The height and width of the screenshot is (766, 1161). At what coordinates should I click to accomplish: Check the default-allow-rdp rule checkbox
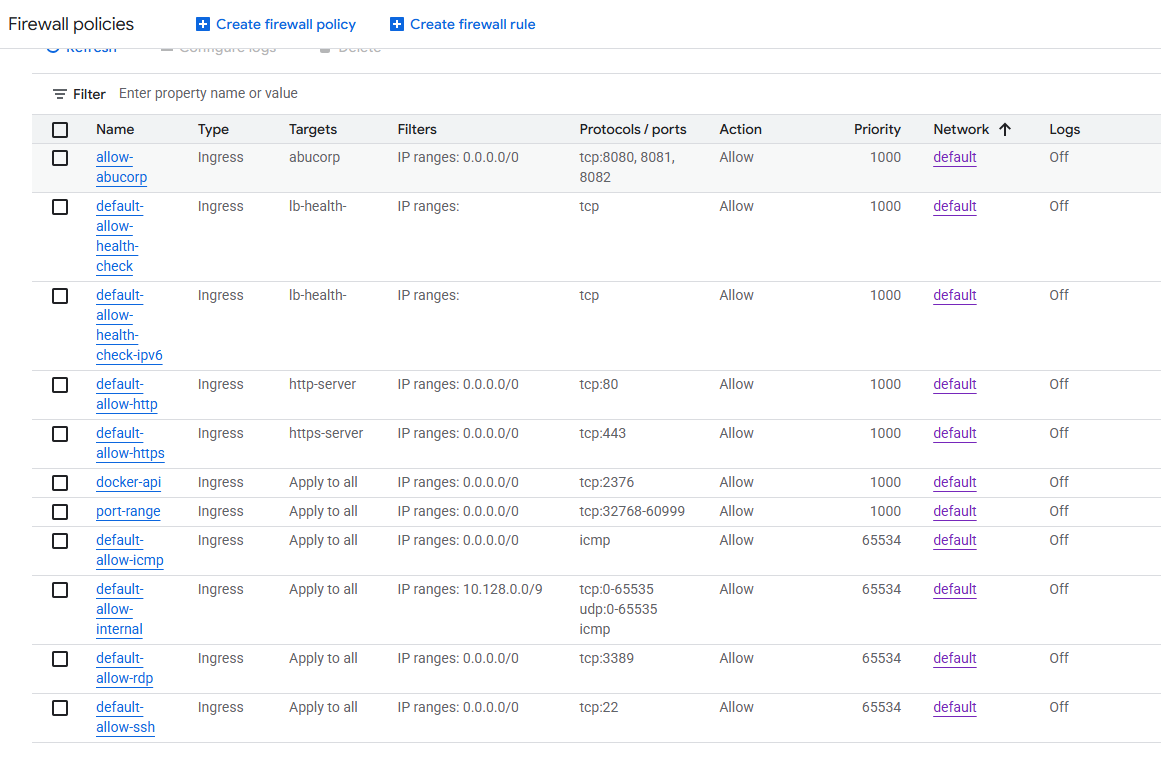[60, 659]
